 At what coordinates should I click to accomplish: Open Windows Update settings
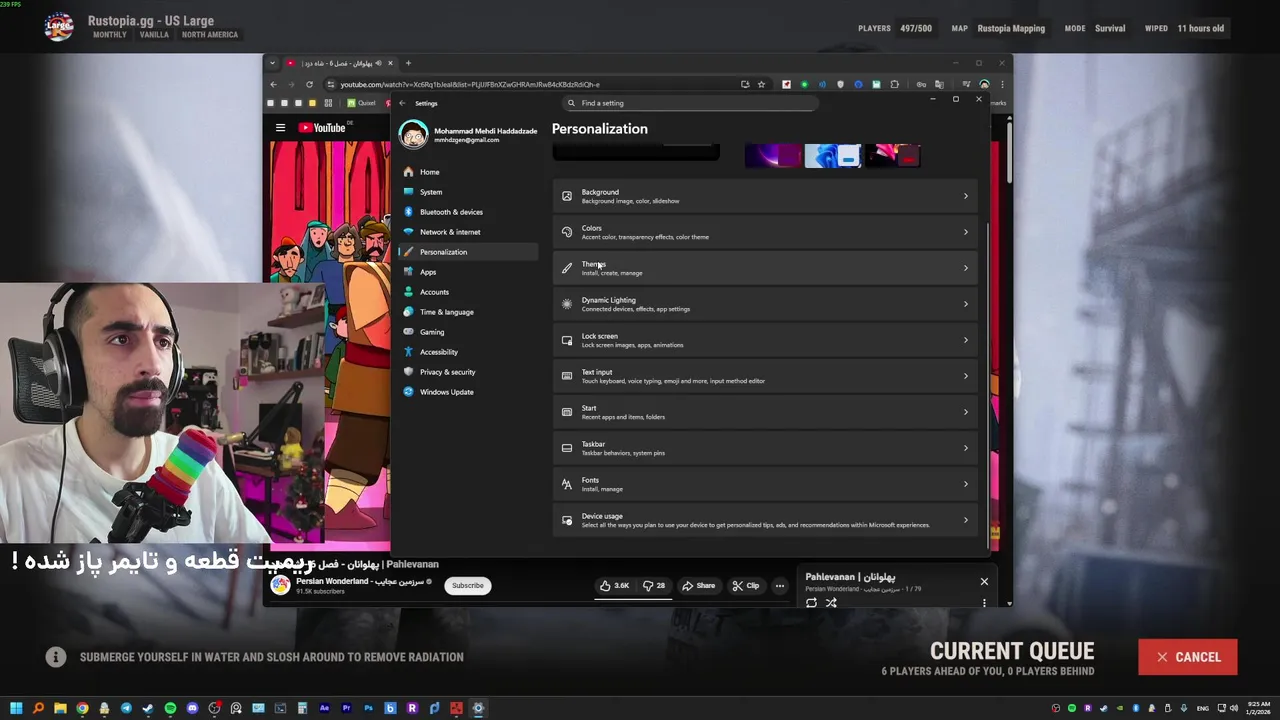point(467,392)
